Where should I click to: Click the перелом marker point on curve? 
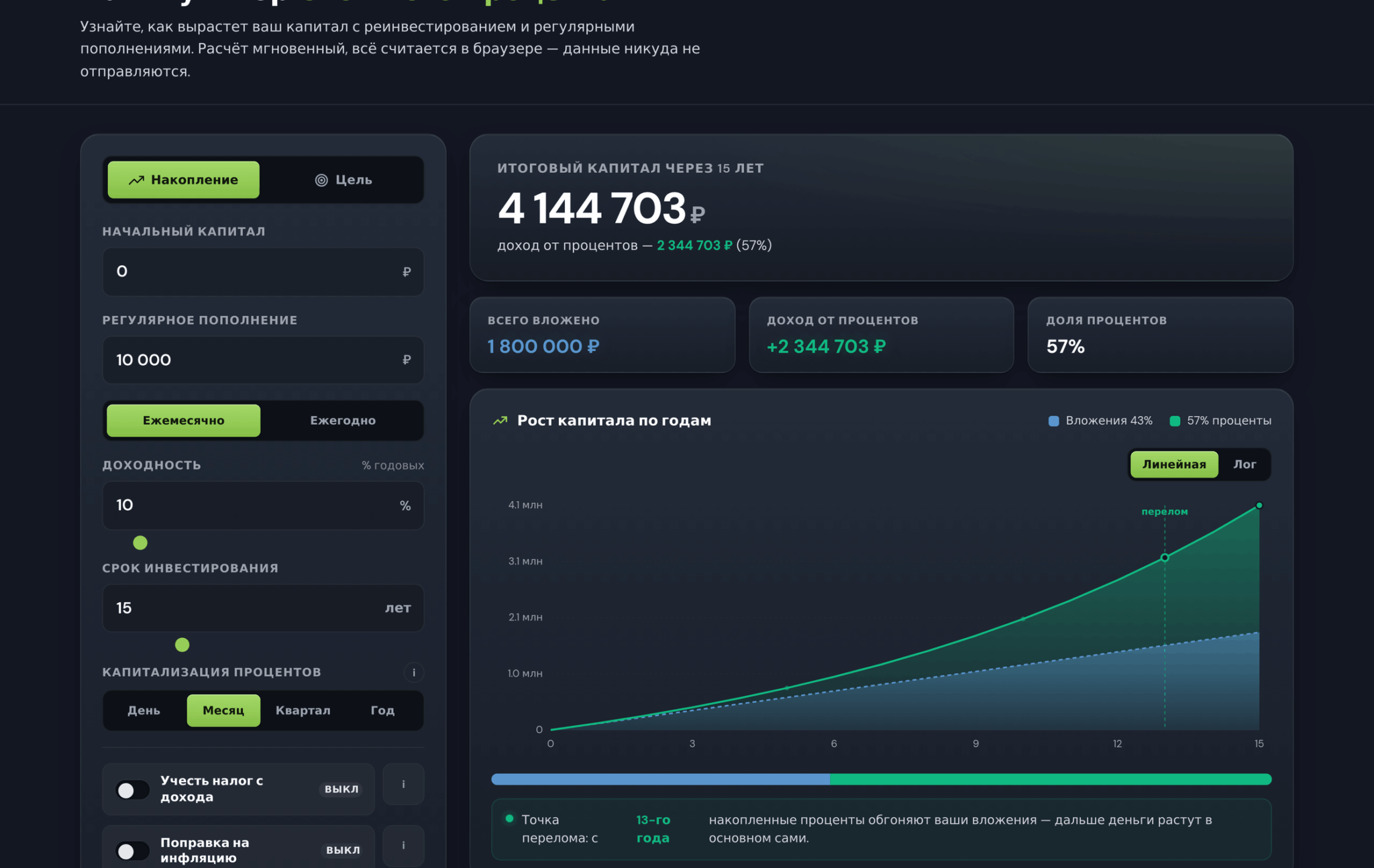click(1165, 557)
